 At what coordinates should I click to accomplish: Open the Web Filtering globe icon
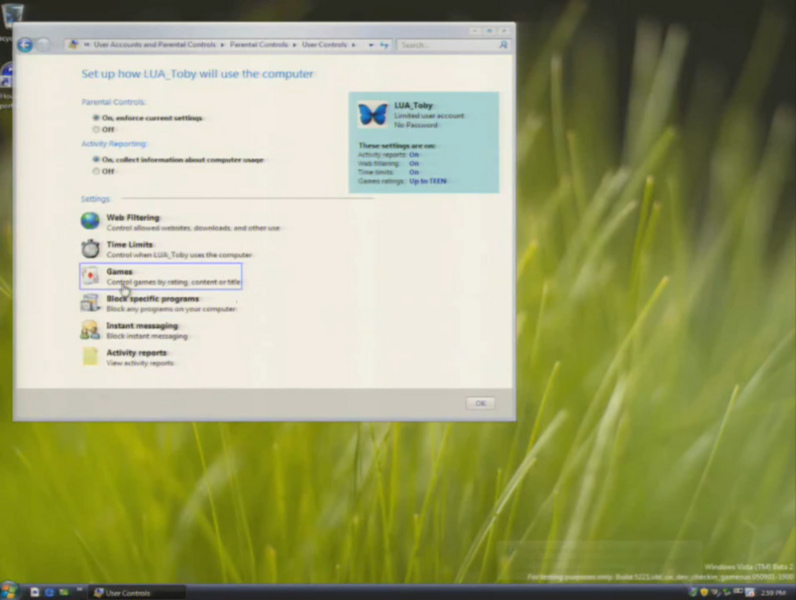point(90,221)
